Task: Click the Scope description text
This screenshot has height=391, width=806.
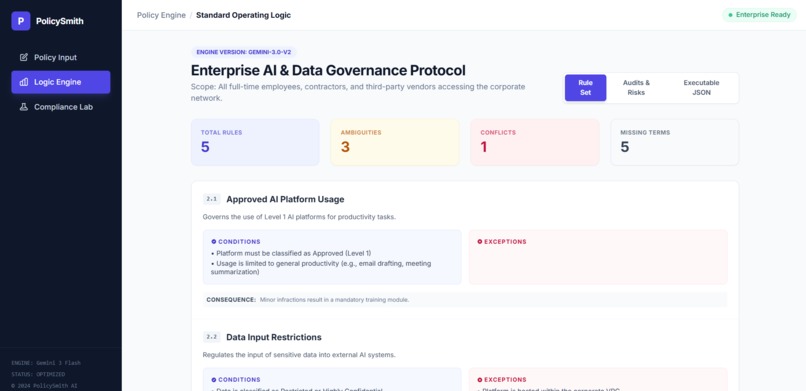Action: coord(358,92)
